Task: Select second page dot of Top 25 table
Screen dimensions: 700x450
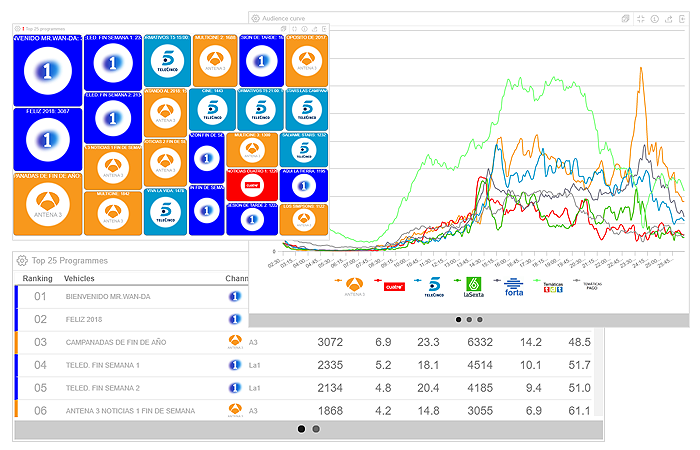Action: click(x=316, y=428)
